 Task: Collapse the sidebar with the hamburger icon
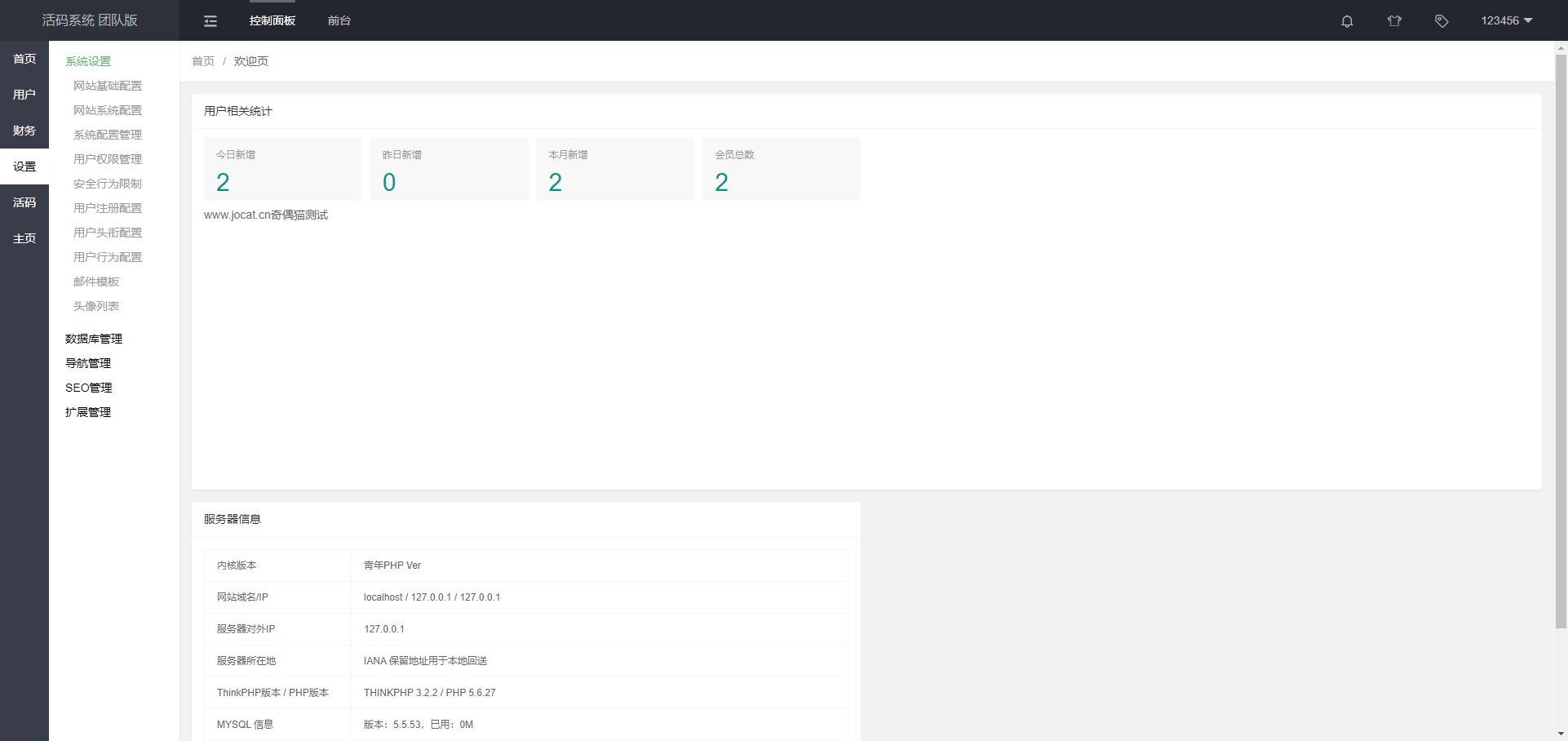click(210, 21)
